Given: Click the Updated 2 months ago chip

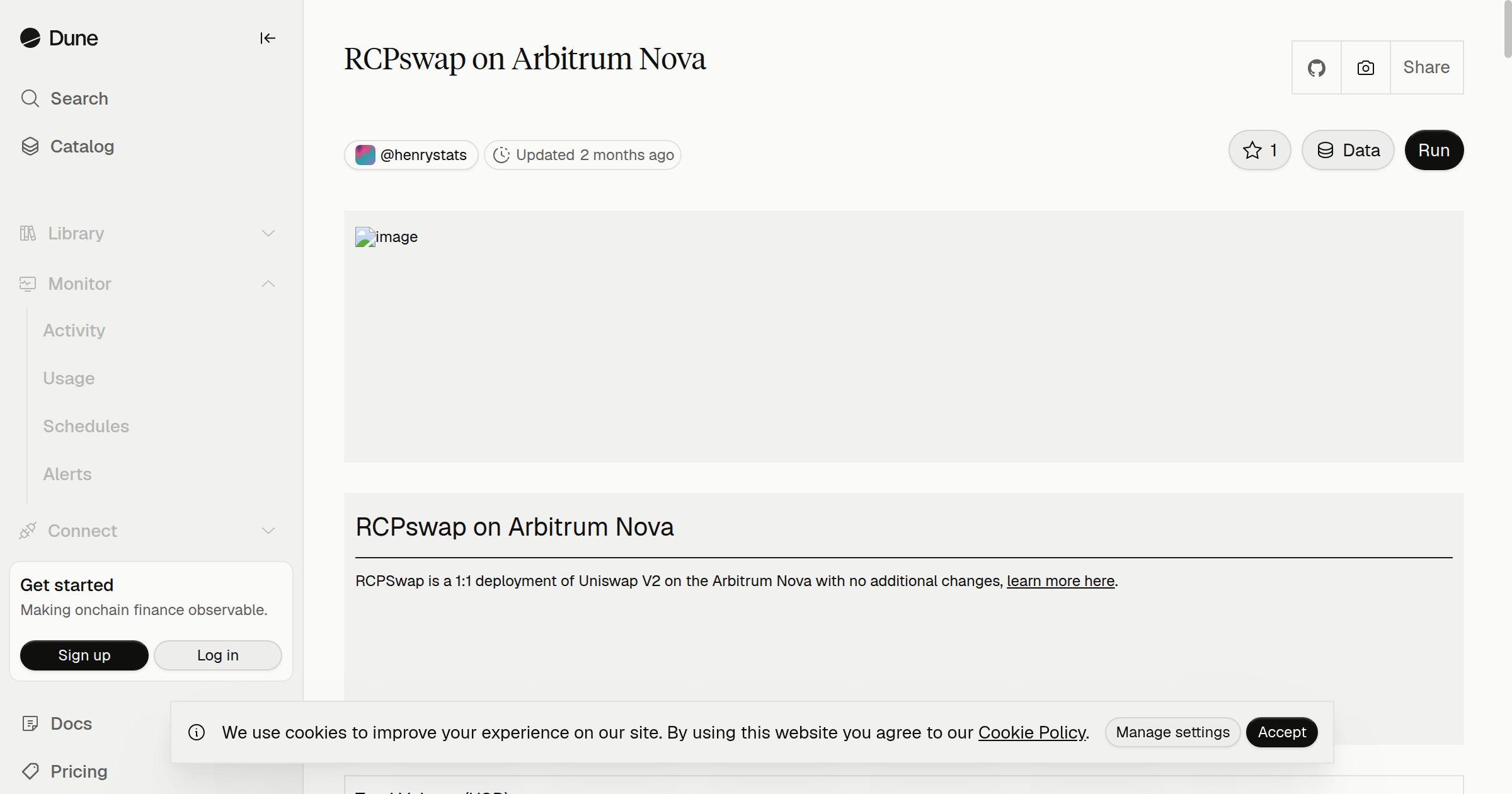Looking at the screenshot, I should (x=583, y=155).
